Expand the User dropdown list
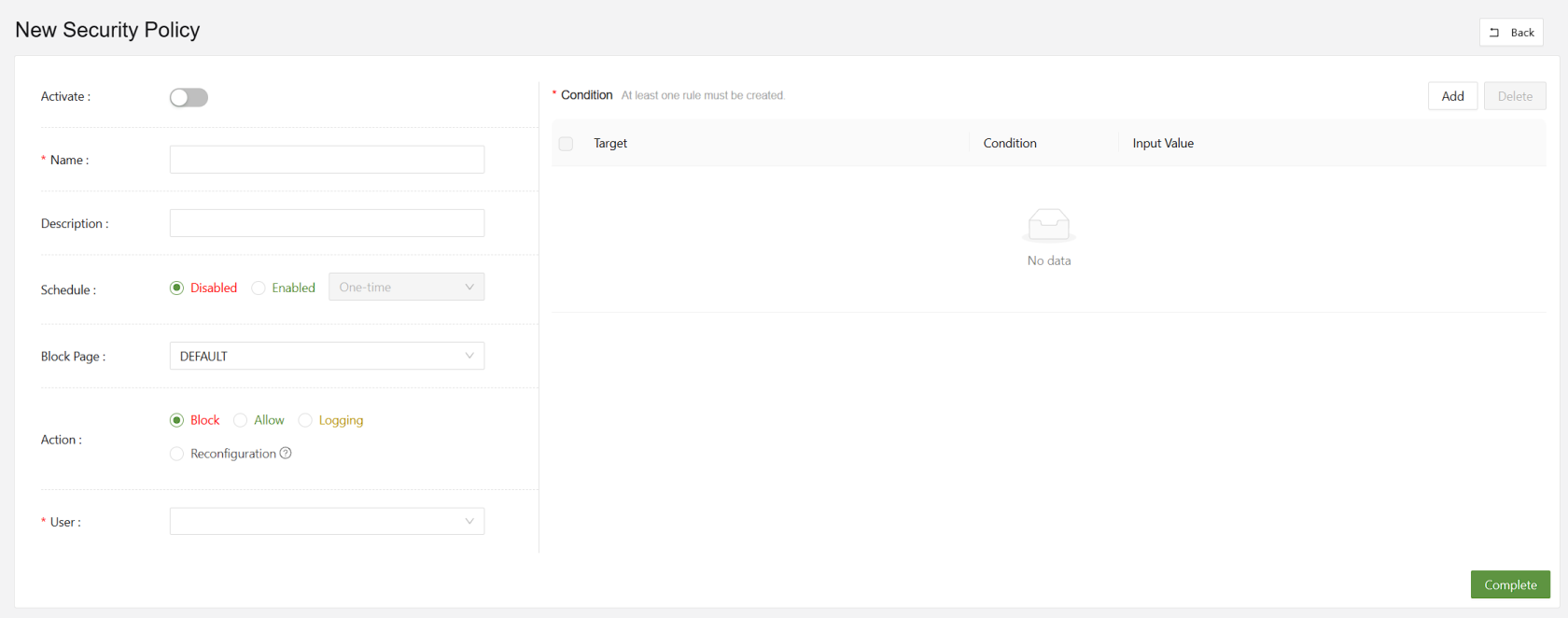This screenshot has height=618, width=1568. [327, 522]
